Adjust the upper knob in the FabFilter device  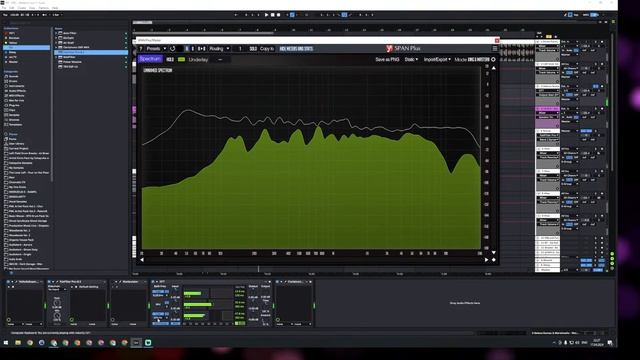57,303
